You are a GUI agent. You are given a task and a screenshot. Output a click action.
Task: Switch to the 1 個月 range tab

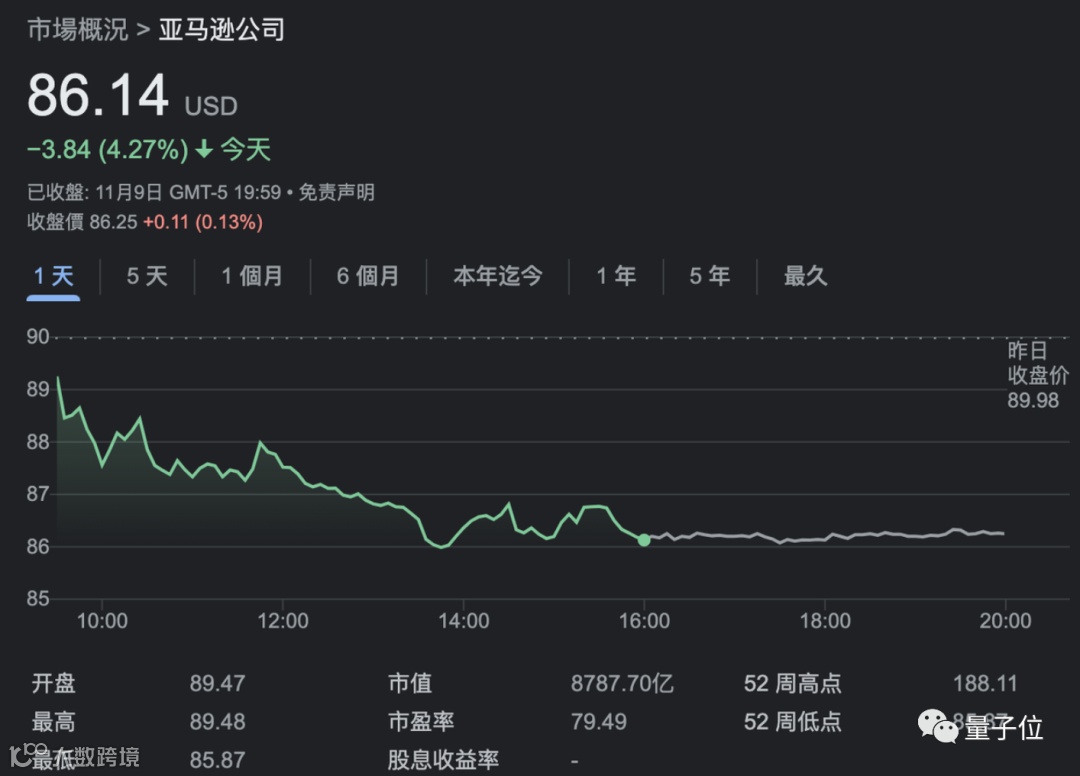pos(252,276)
